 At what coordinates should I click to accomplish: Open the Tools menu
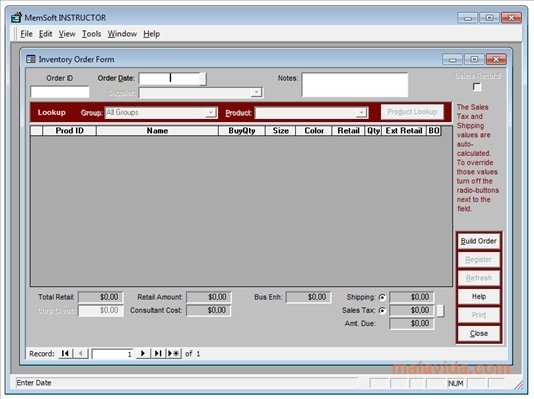tap(91, 34)
